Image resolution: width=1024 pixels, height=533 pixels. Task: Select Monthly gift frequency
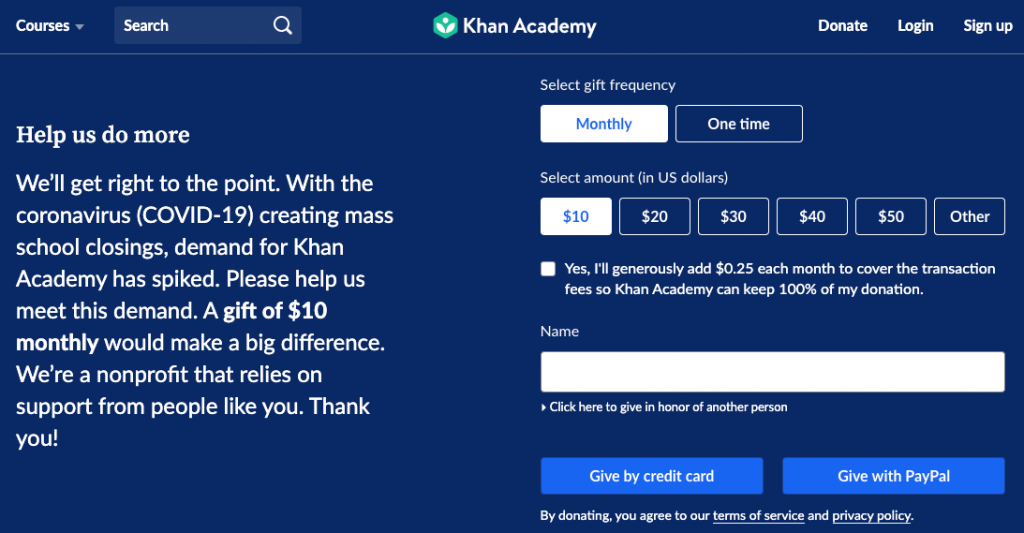pos(604,124)
